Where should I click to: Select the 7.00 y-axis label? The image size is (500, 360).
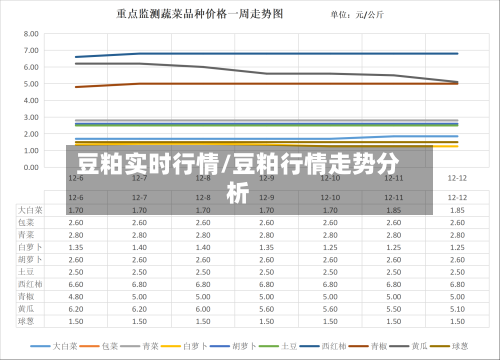31,51
